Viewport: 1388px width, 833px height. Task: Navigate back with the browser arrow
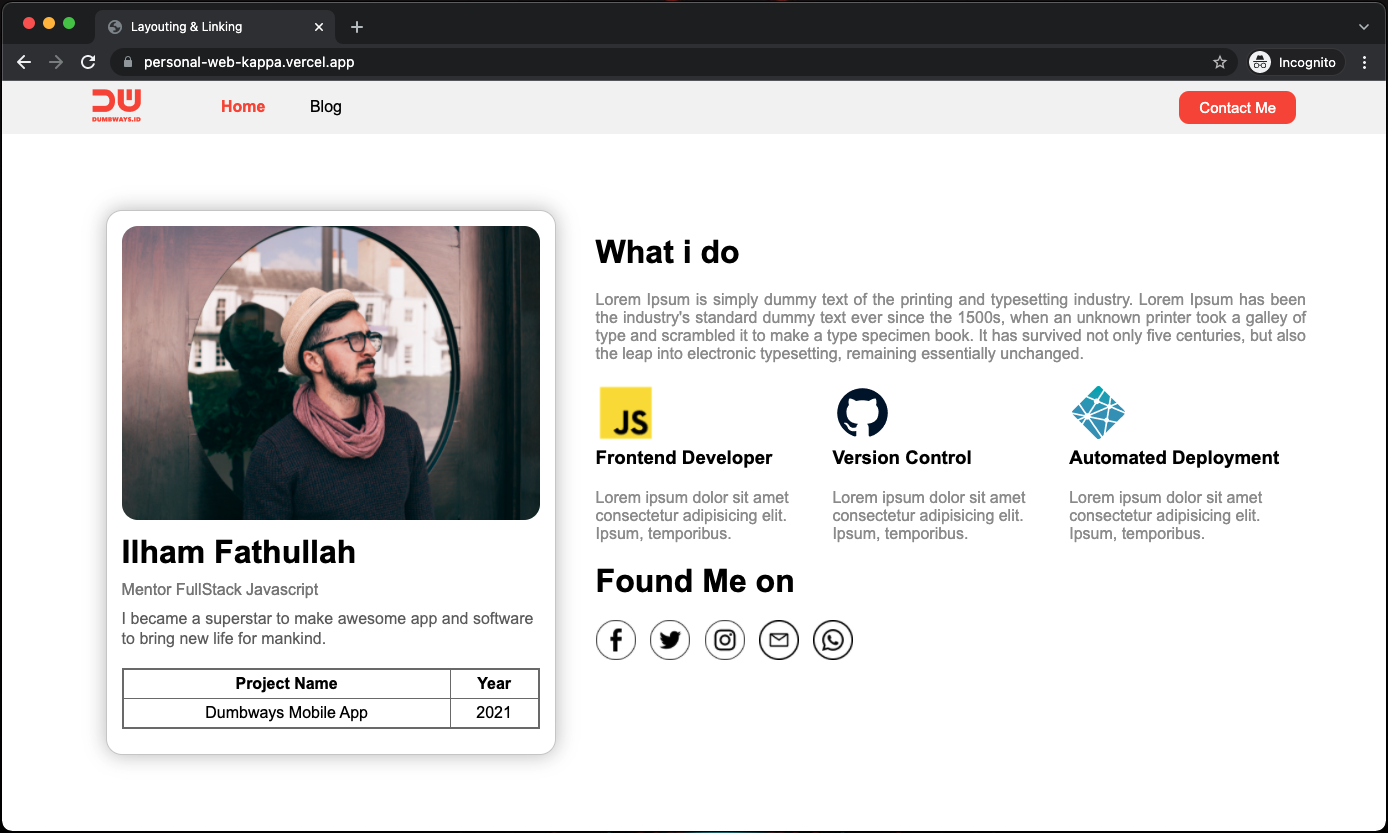point(24,62)
